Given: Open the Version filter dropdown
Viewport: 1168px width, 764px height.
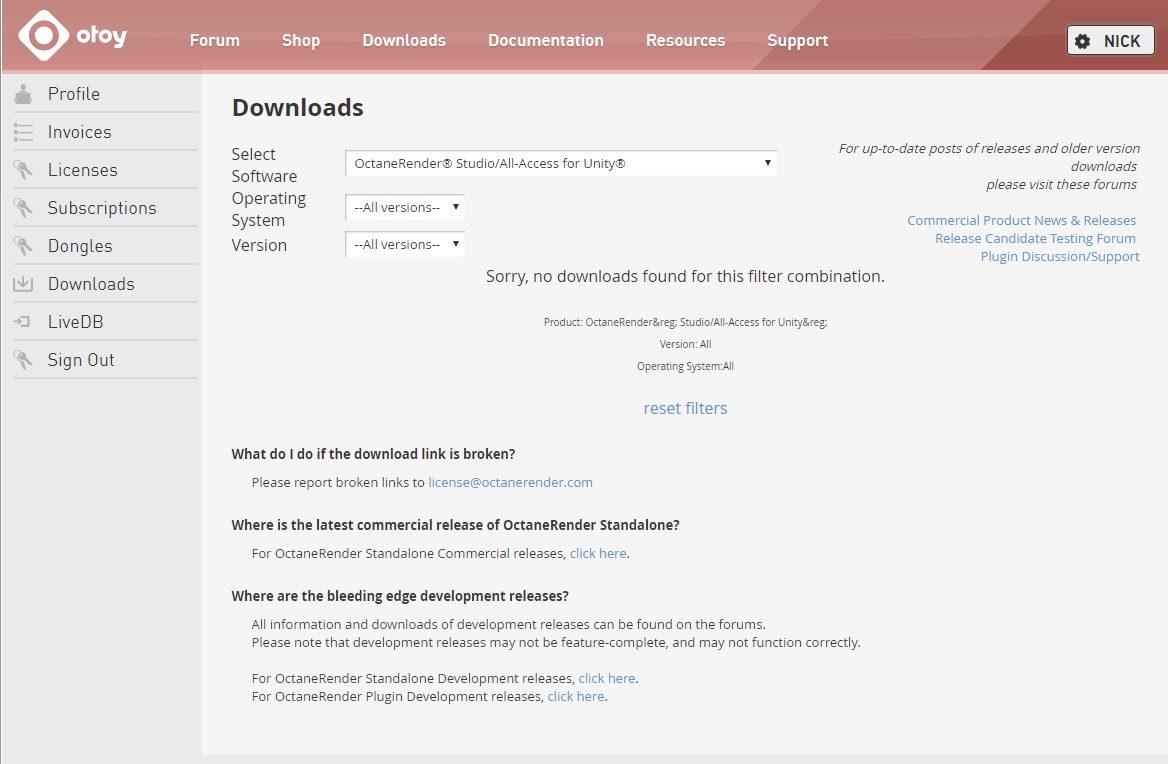Looking at the screenshot, I should point(405,244).
